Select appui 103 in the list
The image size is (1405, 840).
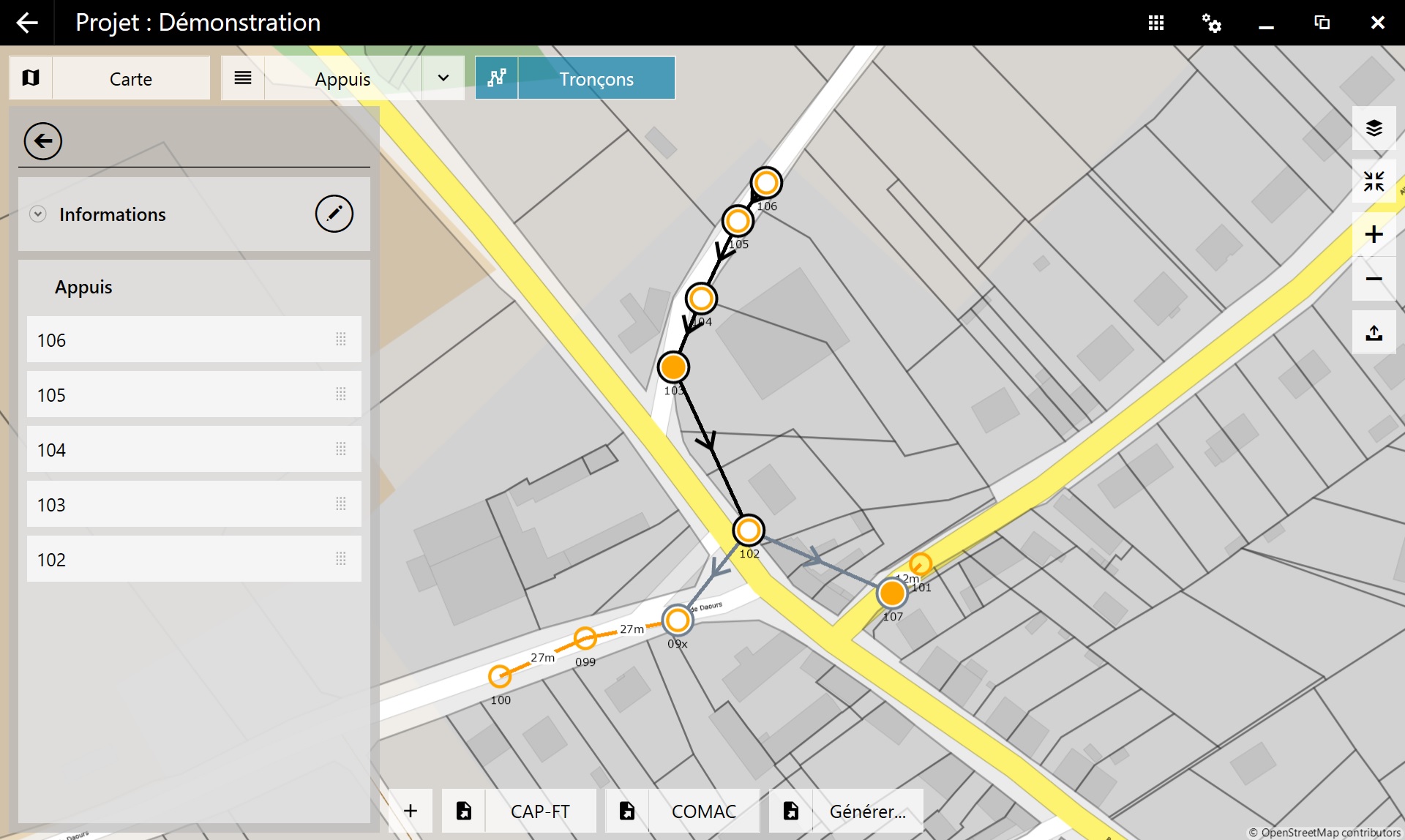(x=194, y=504)
